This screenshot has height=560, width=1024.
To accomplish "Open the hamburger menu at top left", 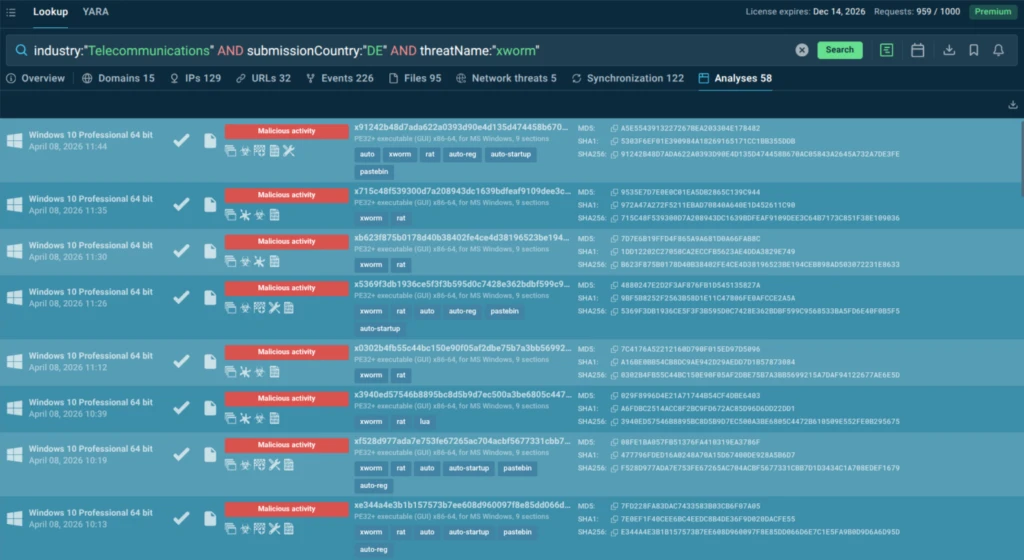I will coord(11,12).
